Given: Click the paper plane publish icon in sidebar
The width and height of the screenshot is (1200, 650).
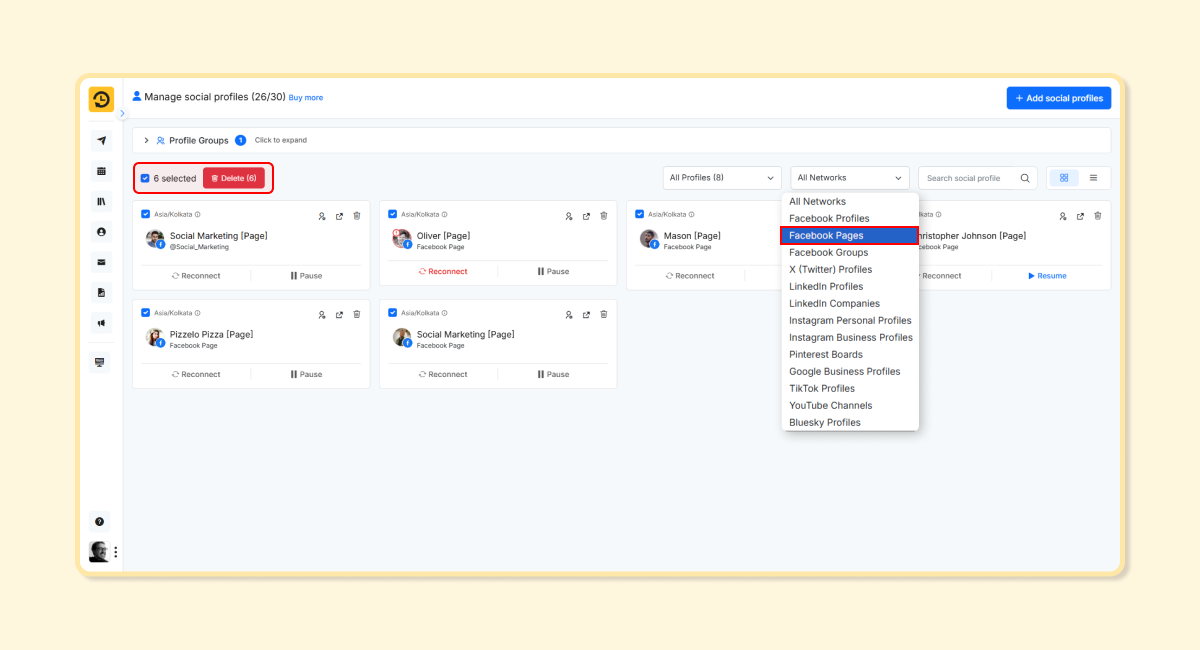Looking at the screenshot, I should click(x=101, y=141).
